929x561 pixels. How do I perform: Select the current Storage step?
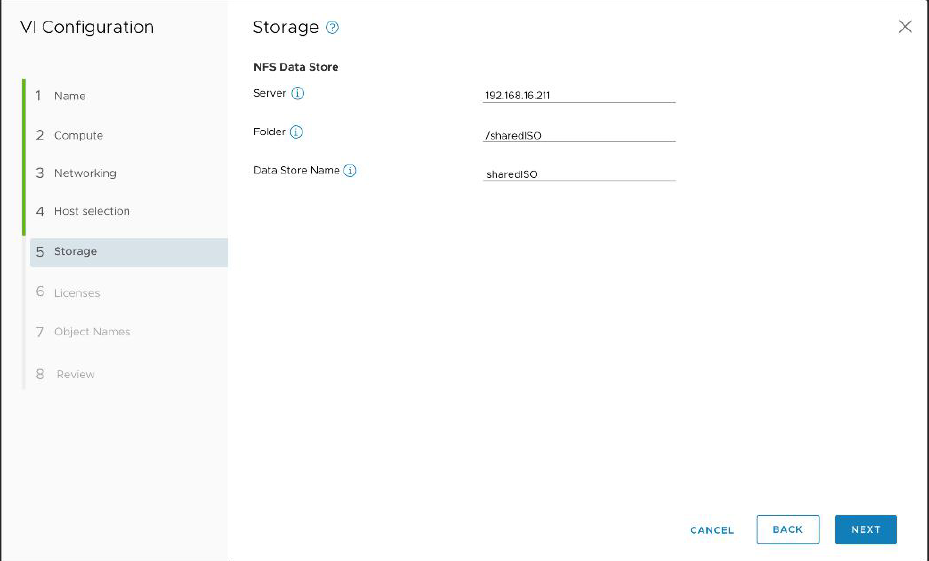76,252
